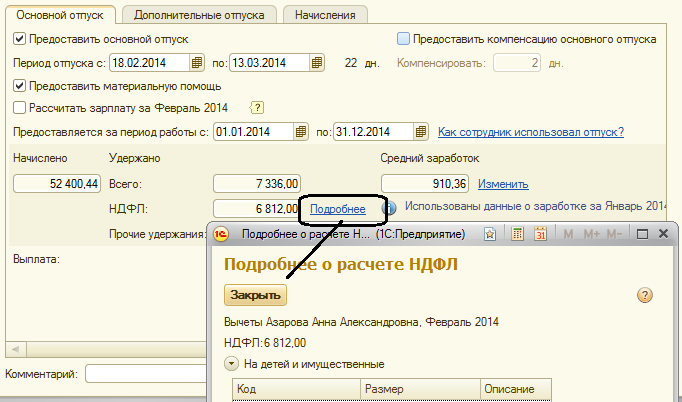Close the popup window with X button
Image resolution: width=682 pixels, height=402 pixels.
click(x=663, y=234)
